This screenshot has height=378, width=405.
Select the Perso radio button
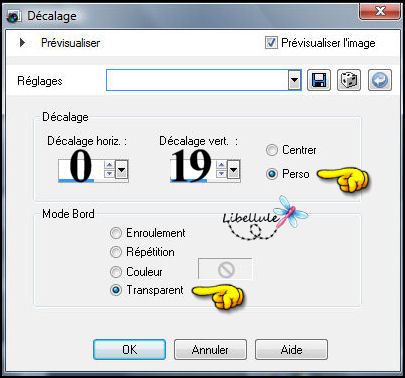pos(272,174)
